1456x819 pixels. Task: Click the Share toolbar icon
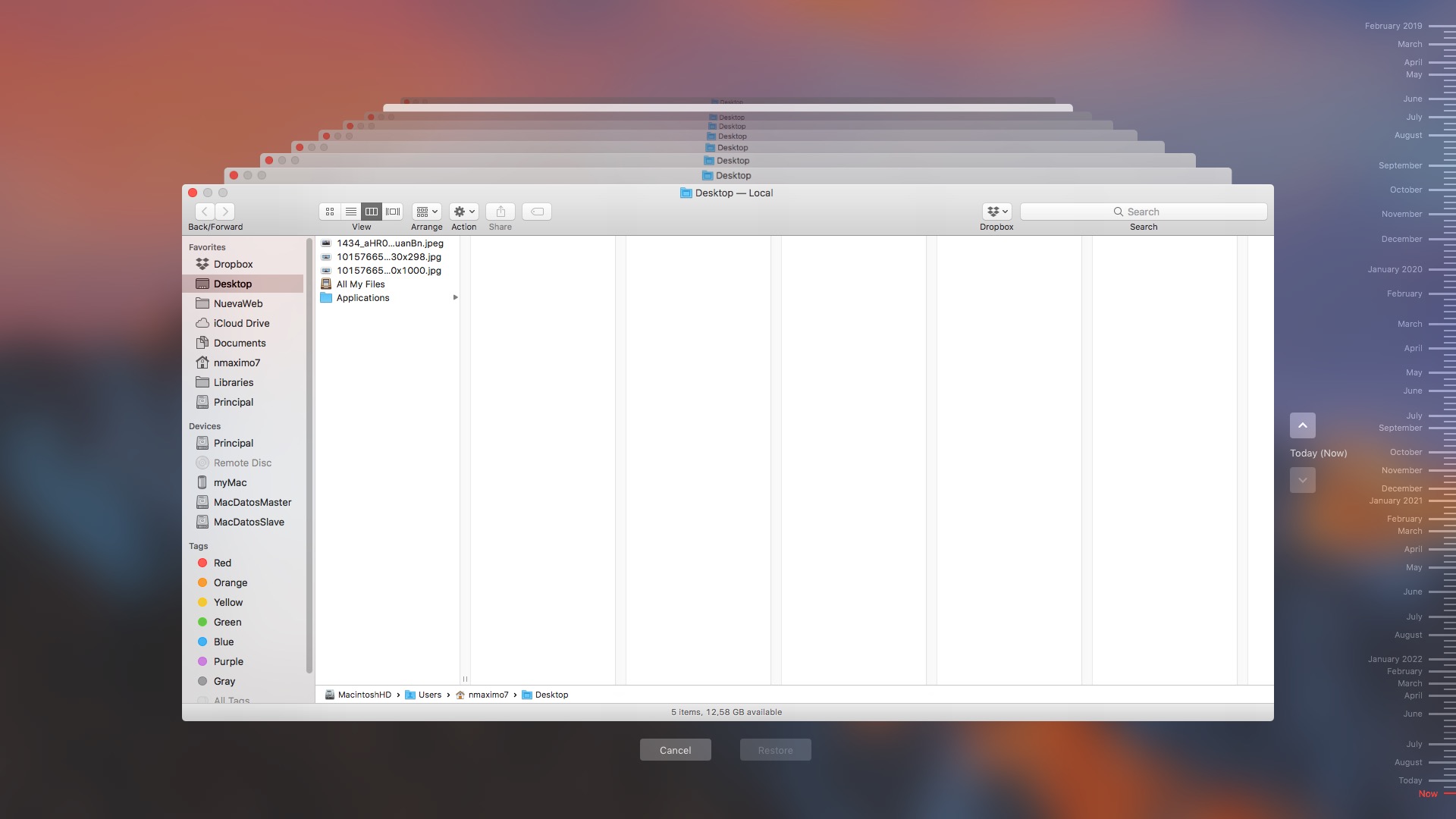coord(500,212)
